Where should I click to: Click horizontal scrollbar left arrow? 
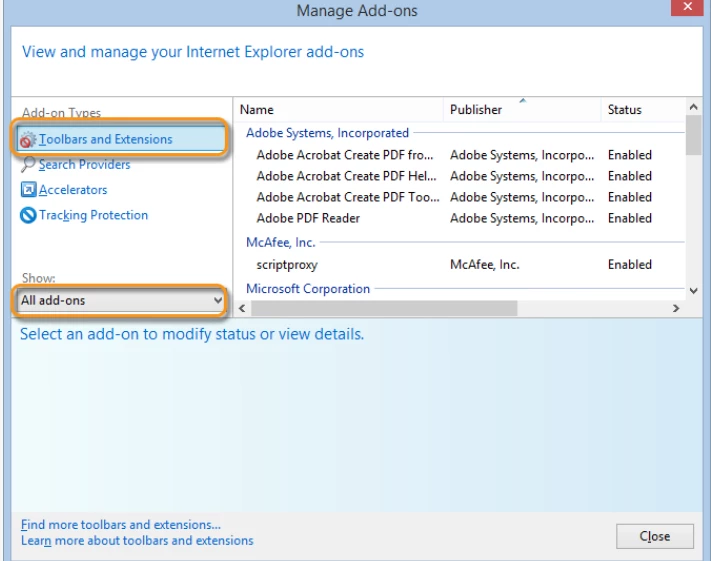[242, 308]
